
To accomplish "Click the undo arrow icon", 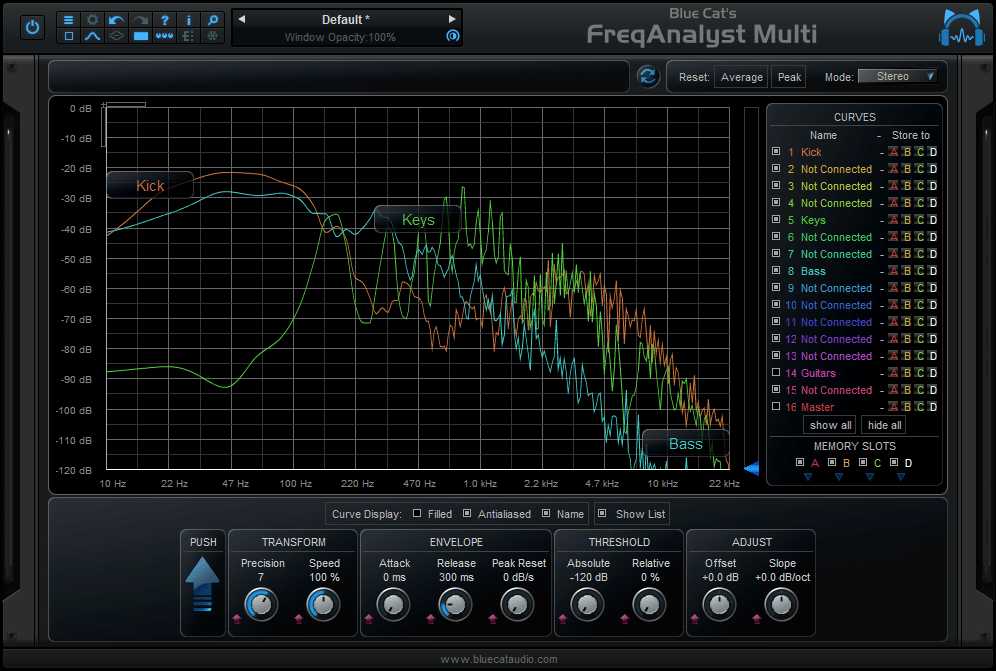I will point(116,20).
